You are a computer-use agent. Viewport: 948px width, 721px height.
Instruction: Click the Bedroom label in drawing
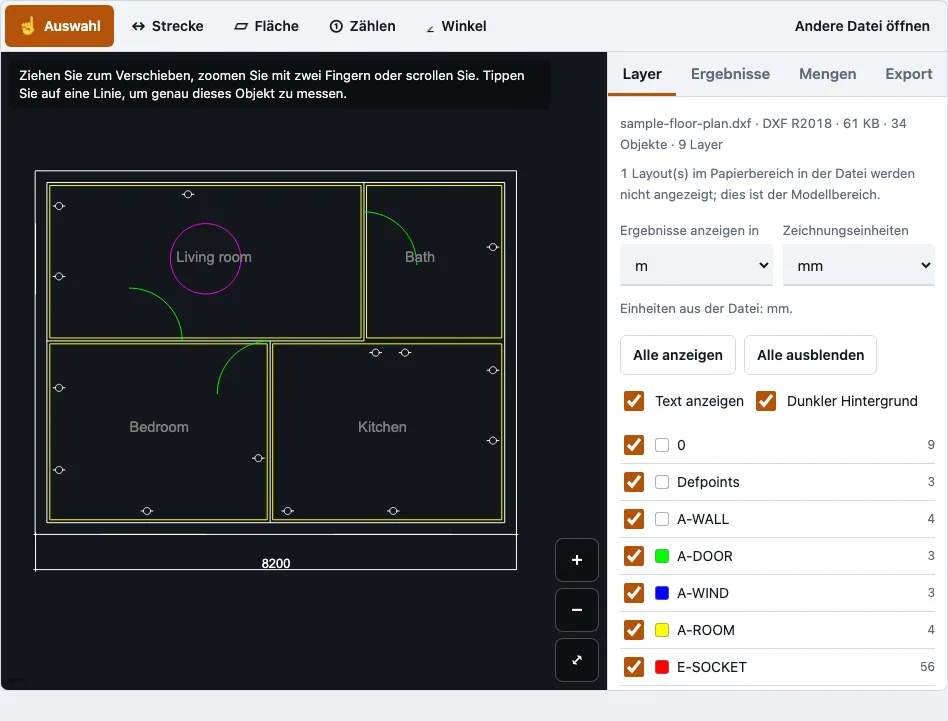(159, 427)
